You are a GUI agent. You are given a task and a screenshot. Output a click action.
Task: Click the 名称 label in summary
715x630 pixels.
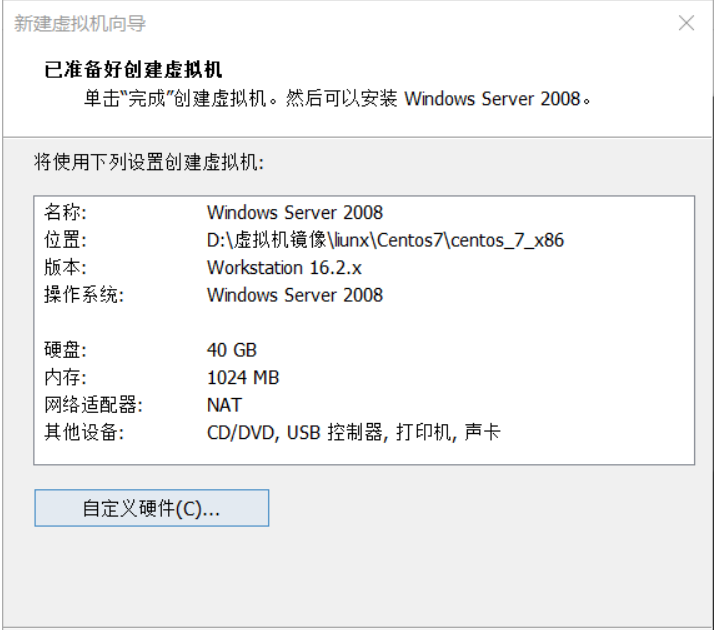coord(65,212)
